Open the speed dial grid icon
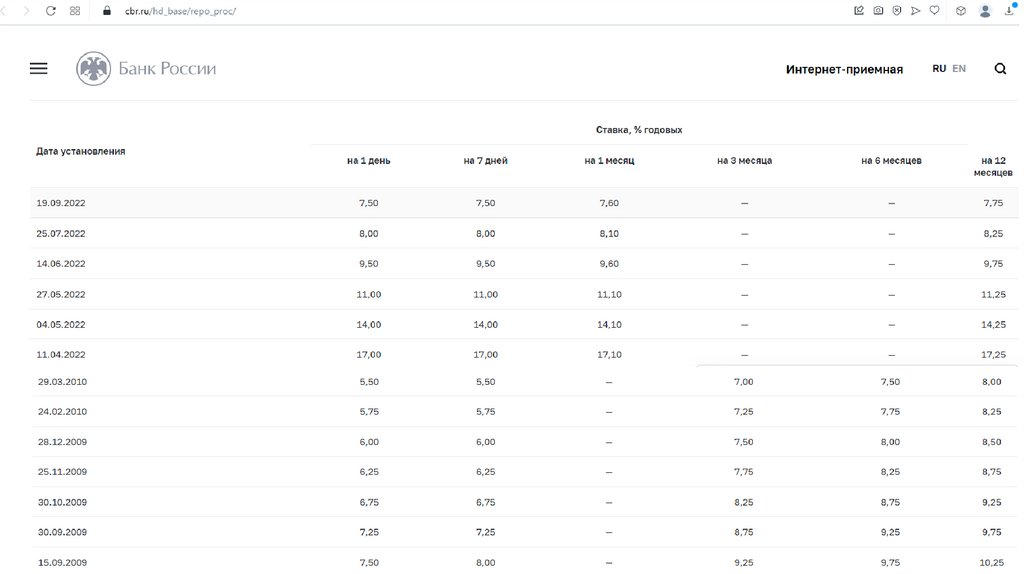Screen dimensions: 1024x574 (76, 11)
